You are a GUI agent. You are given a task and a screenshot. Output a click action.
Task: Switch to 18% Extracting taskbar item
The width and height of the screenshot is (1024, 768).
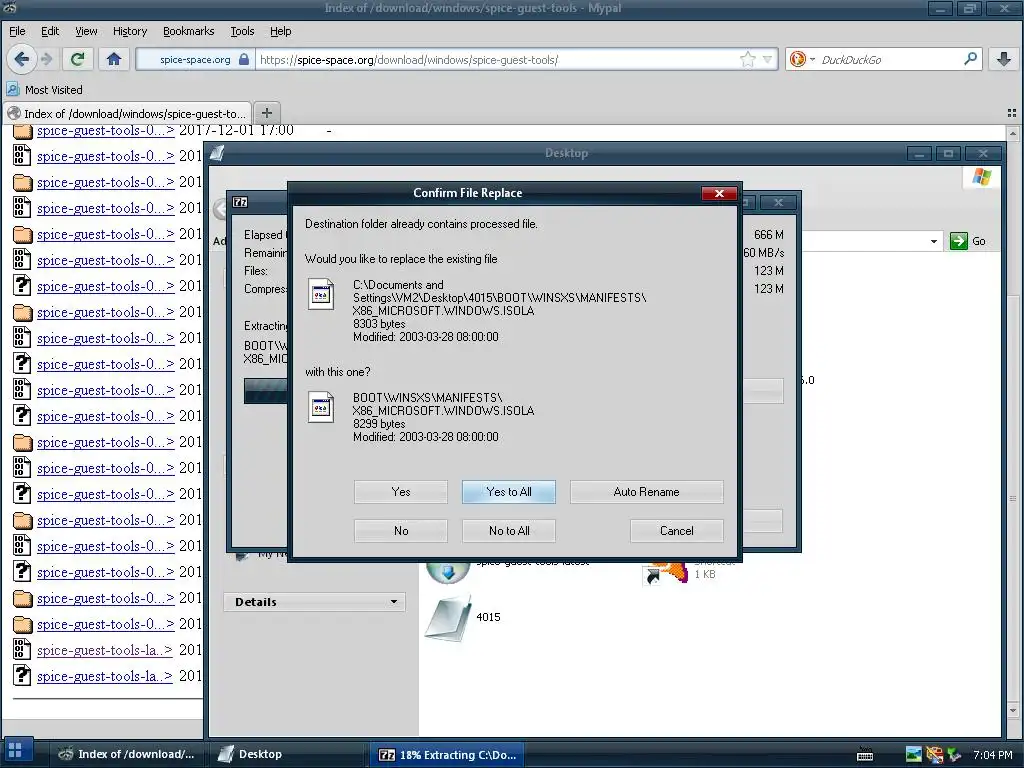(448, 754)
